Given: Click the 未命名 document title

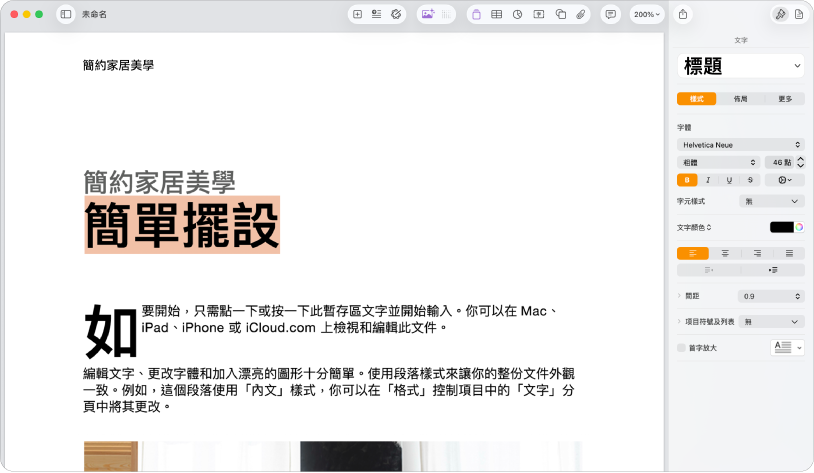Looking at the screenshot, I should (94, 15).
